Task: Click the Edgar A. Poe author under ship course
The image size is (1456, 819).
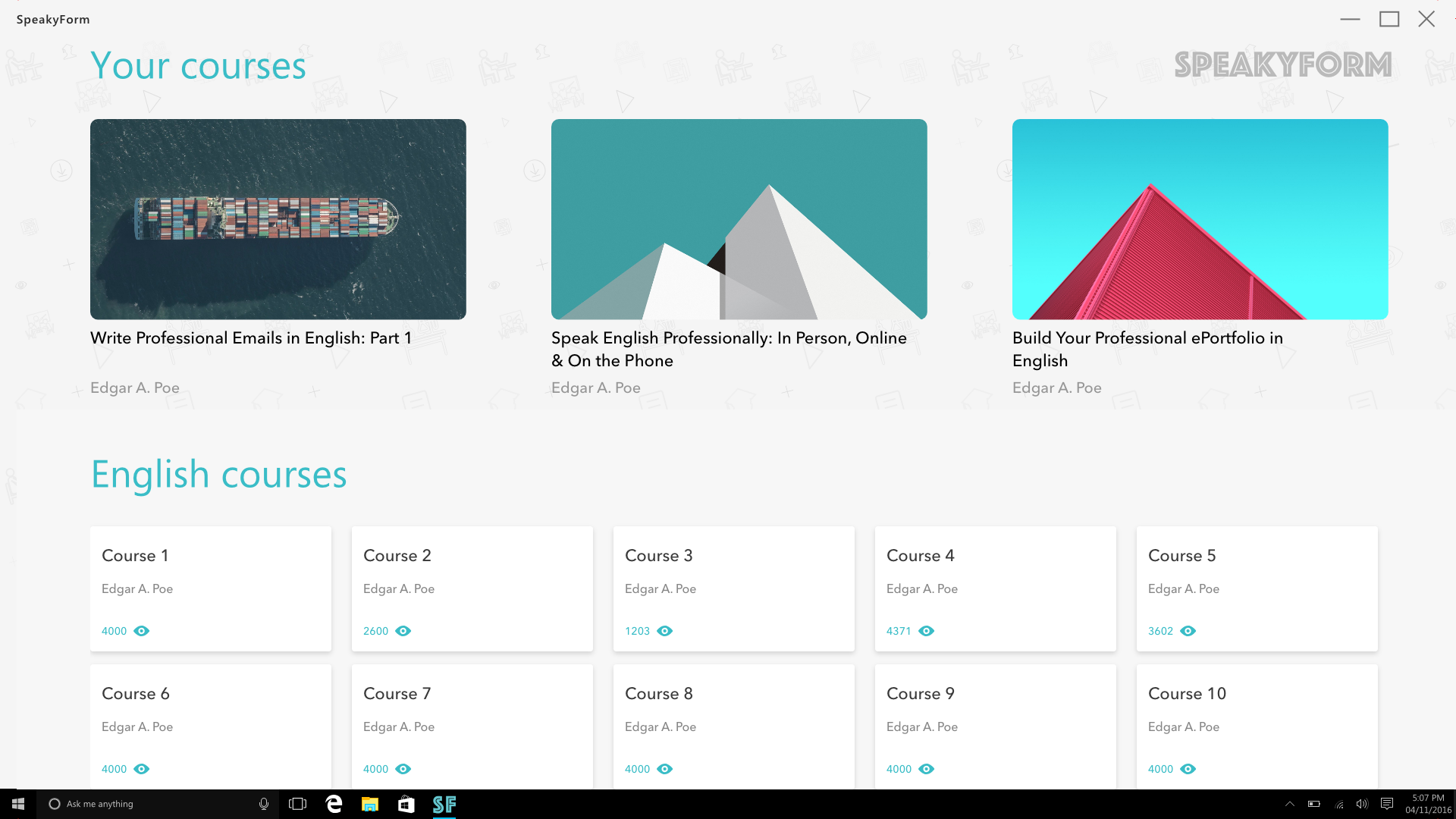Action: pyautogui.click(x=135, y=388)
